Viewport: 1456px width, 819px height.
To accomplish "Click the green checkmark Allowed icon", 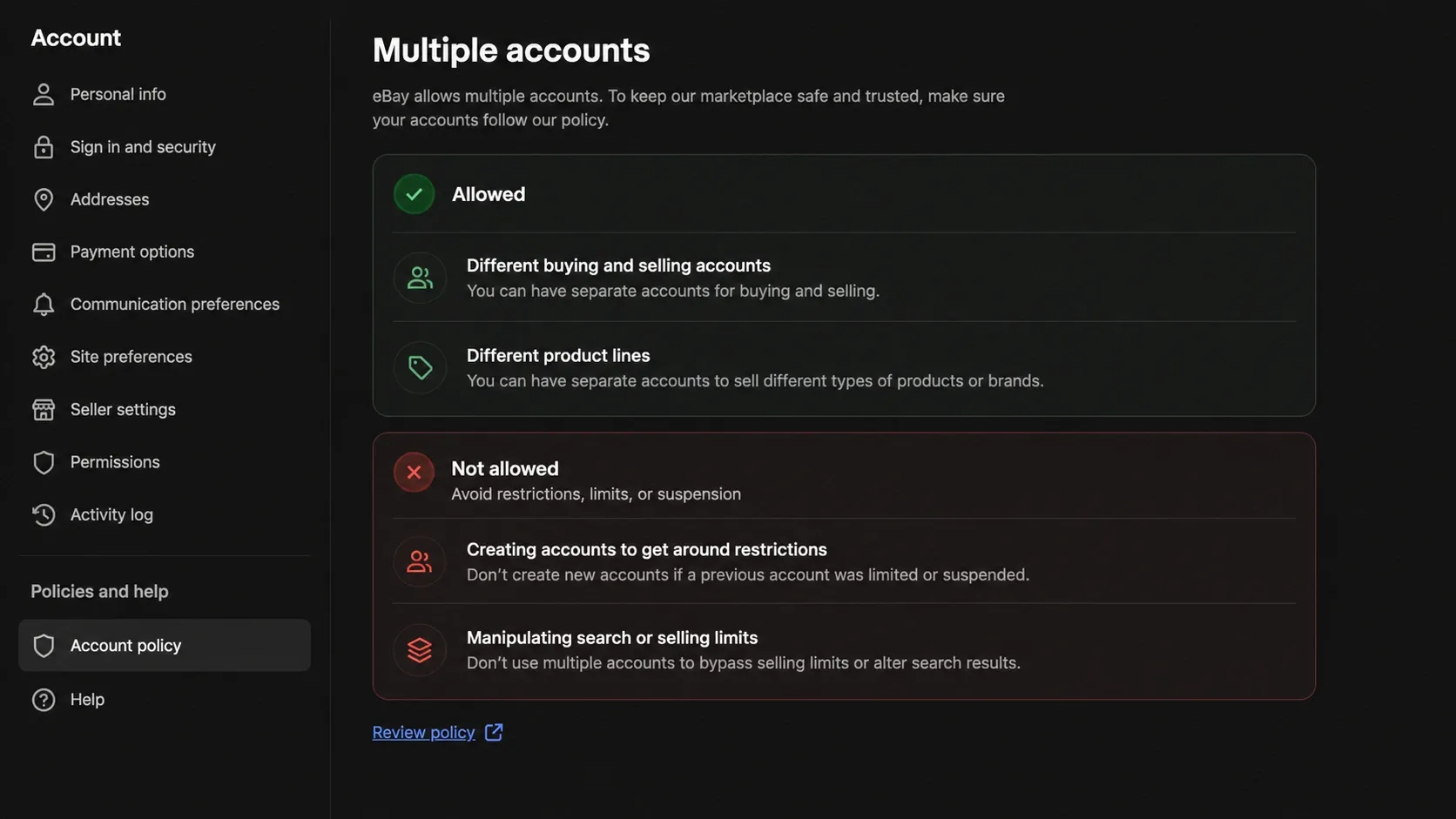I will coord(415,194).
